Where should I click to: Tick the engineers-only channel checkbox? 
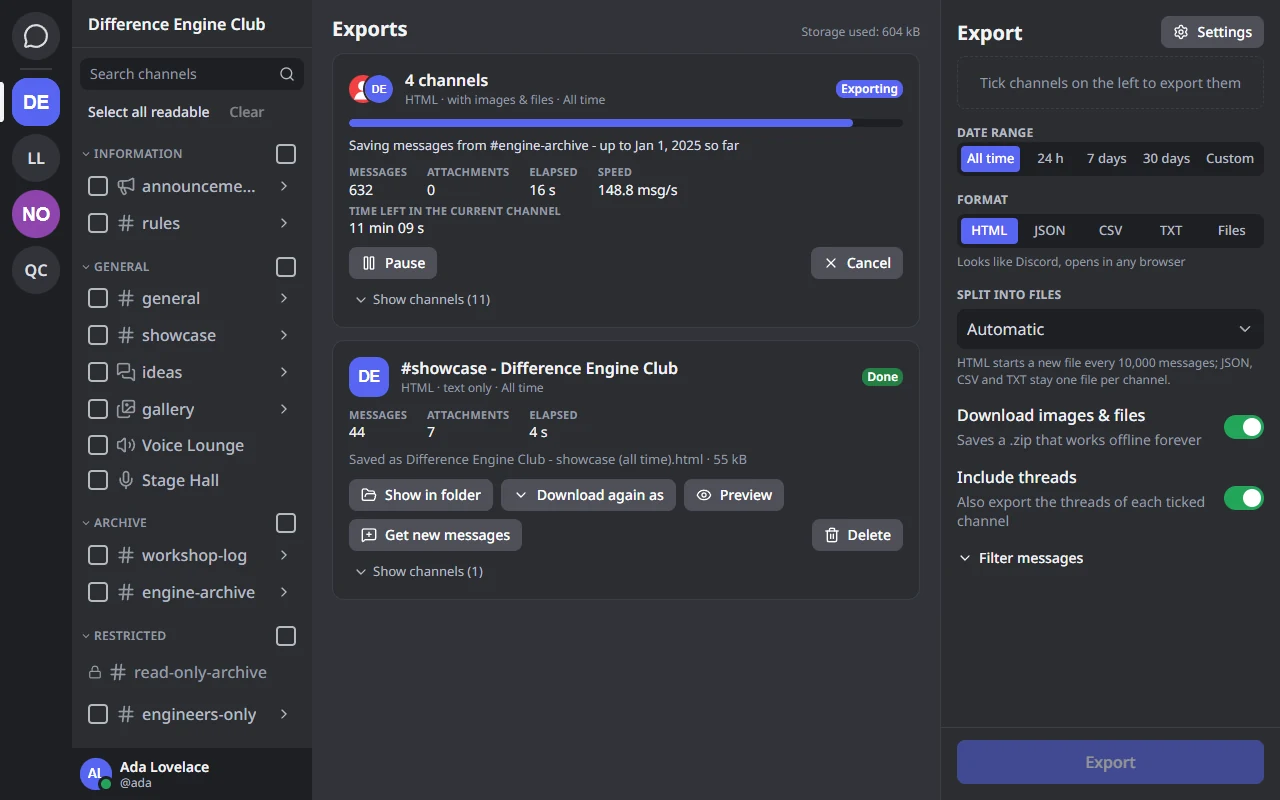point(98,714)
